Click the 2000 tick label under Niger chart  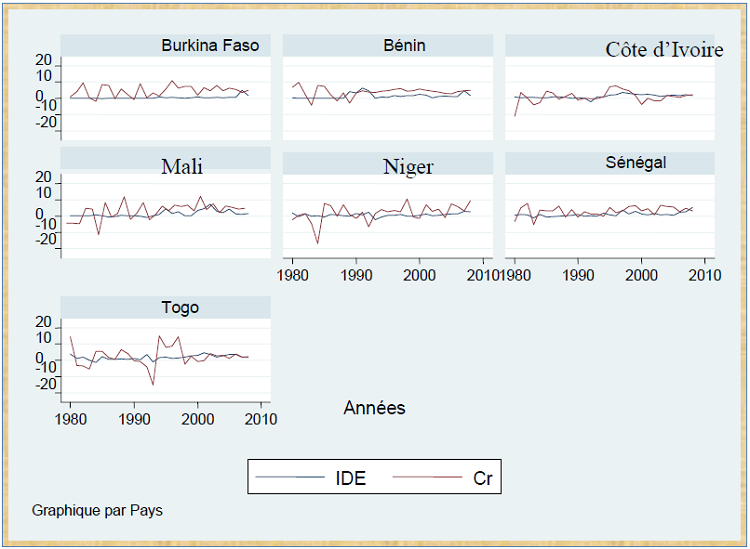coord(420,273)
